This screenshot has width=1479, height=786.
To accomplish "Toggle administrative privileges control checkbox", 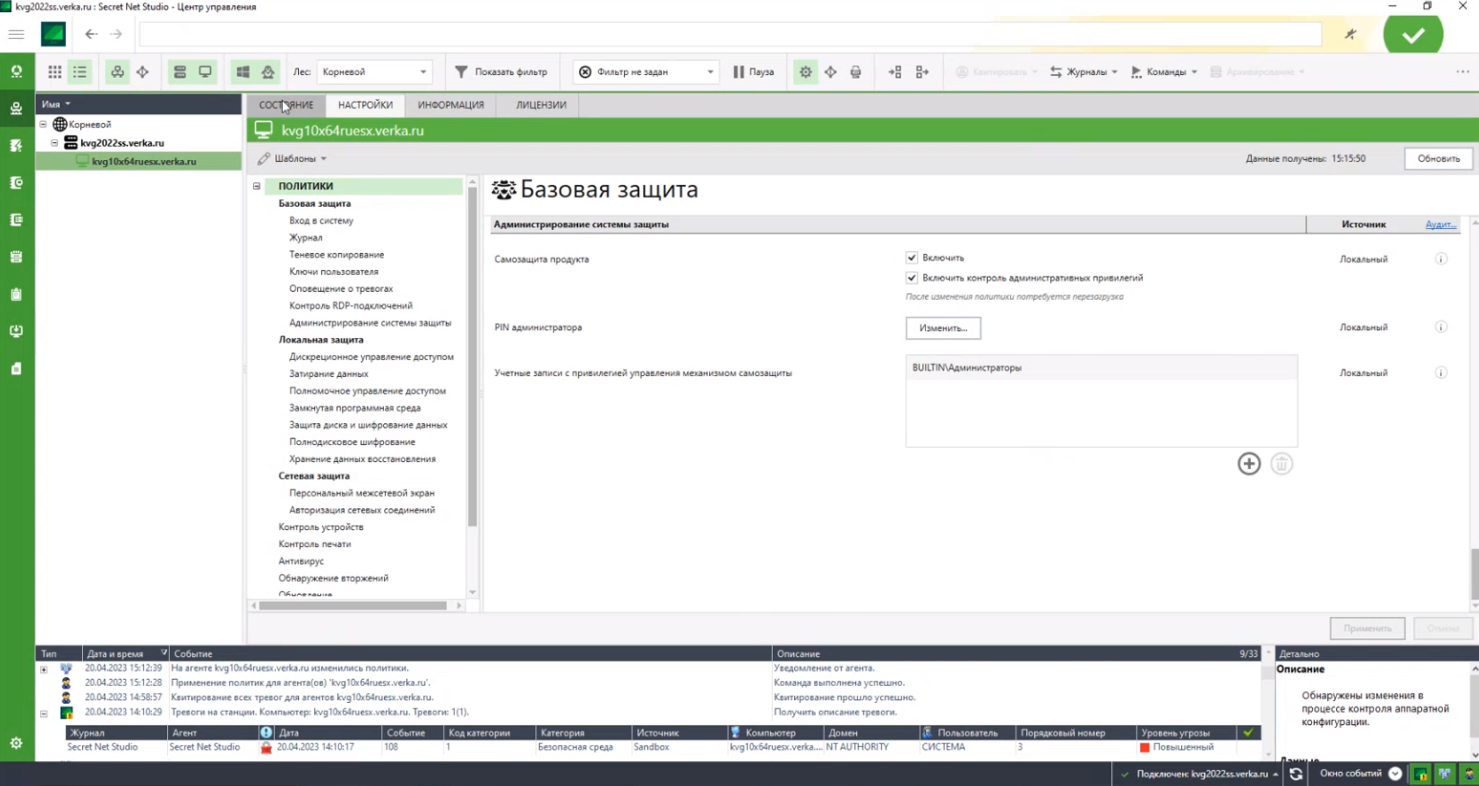I will pyautogui.click(x=911, y=278).
